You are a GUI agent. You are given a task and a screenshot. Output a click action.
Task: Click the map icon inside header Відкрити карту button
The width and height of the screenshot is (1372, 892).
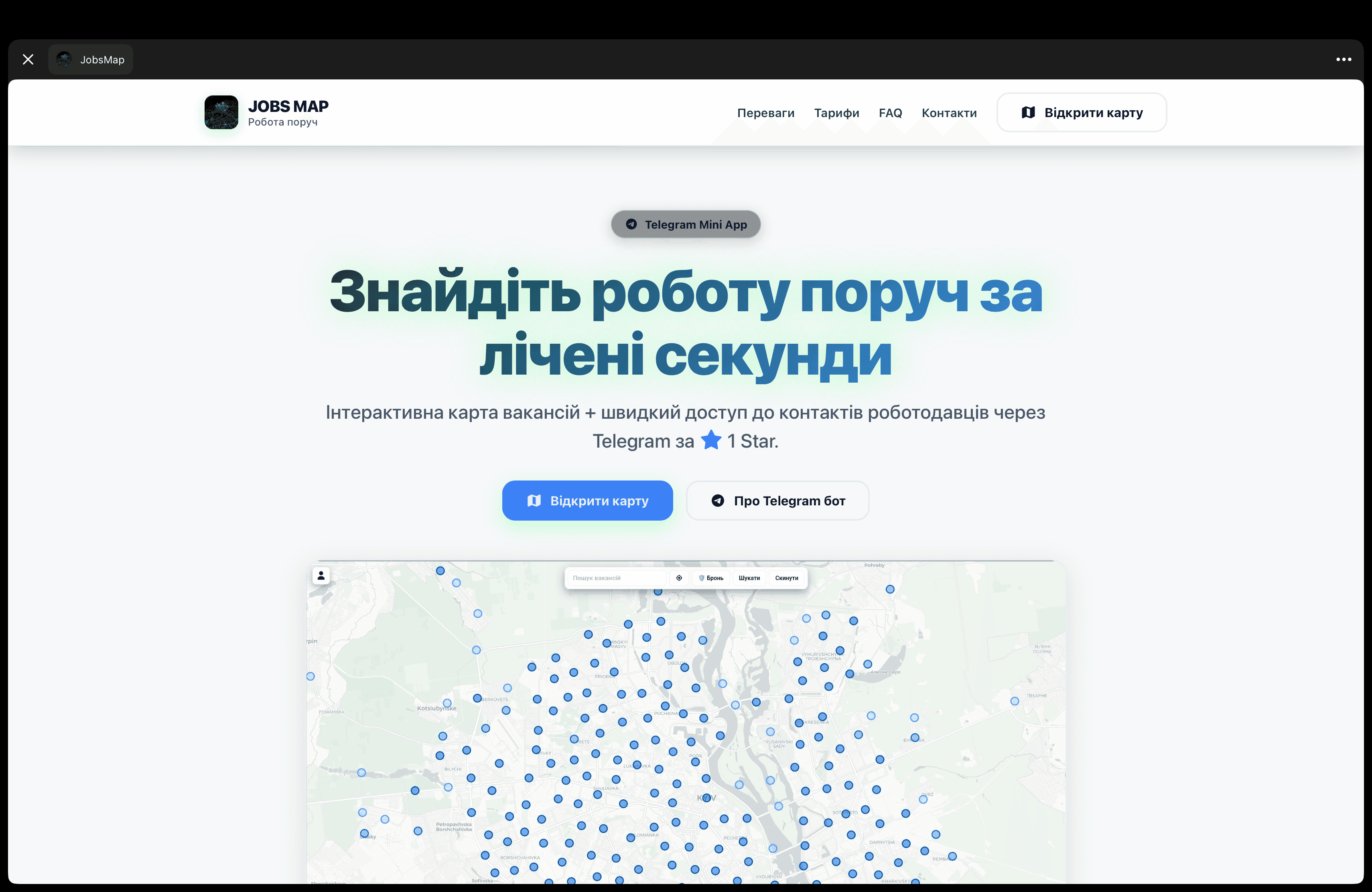tap(1029, 112)
